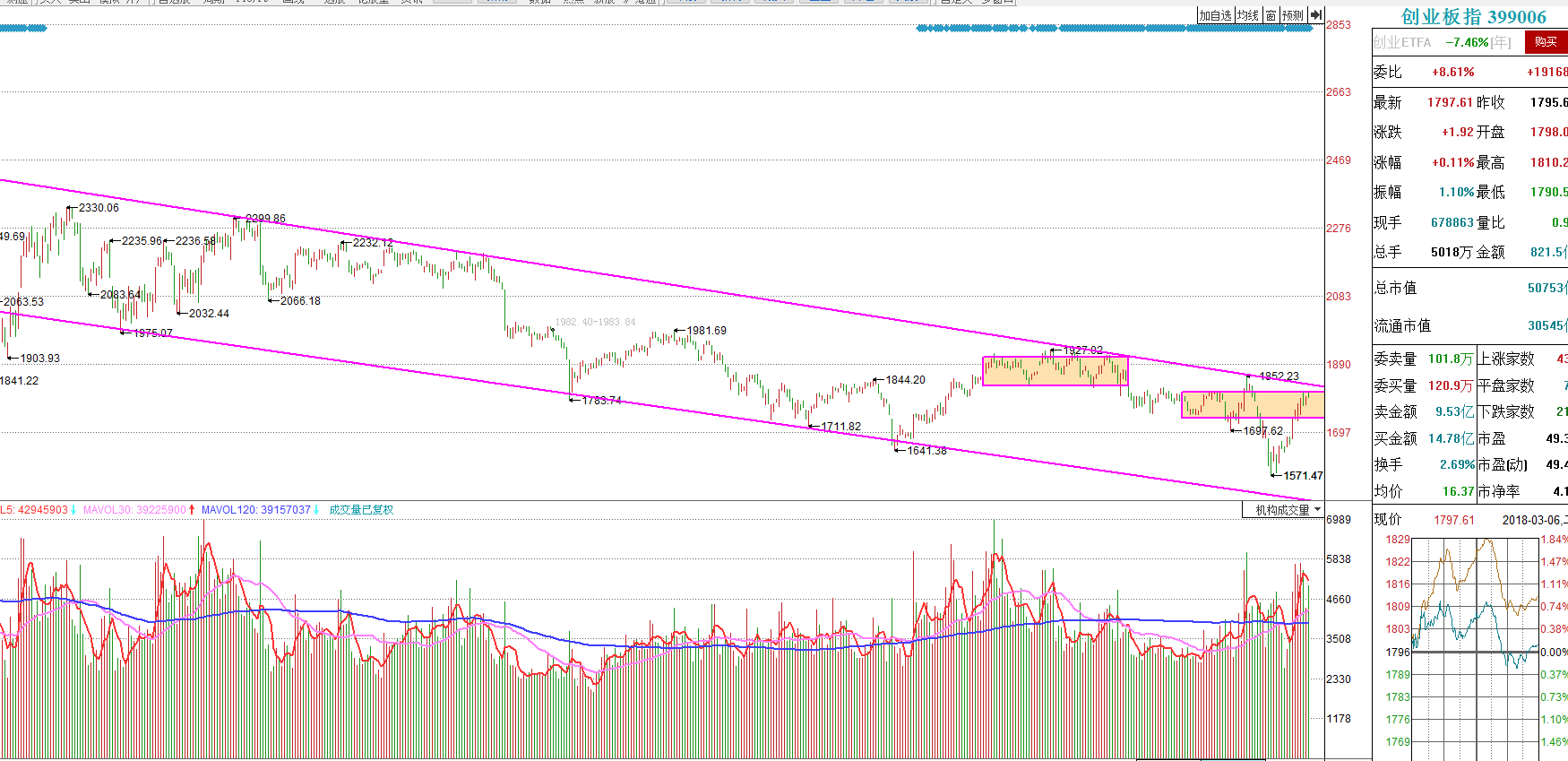Click the 委卖量 101.8万 value
This screenshot has height=761, width=1568.
[1451, 359]
